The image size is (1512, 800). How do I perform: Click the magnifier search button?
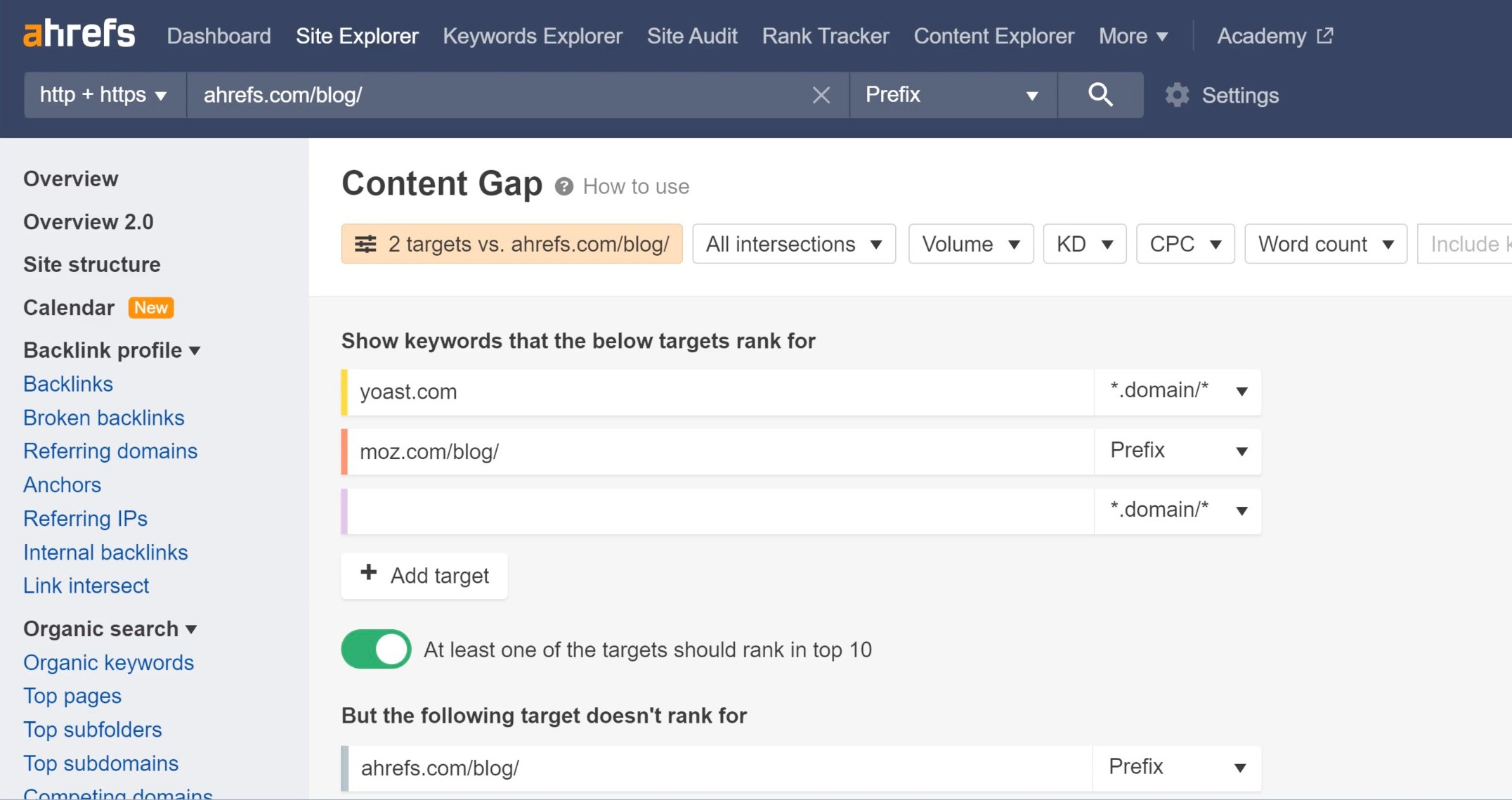click(1100, 95)
